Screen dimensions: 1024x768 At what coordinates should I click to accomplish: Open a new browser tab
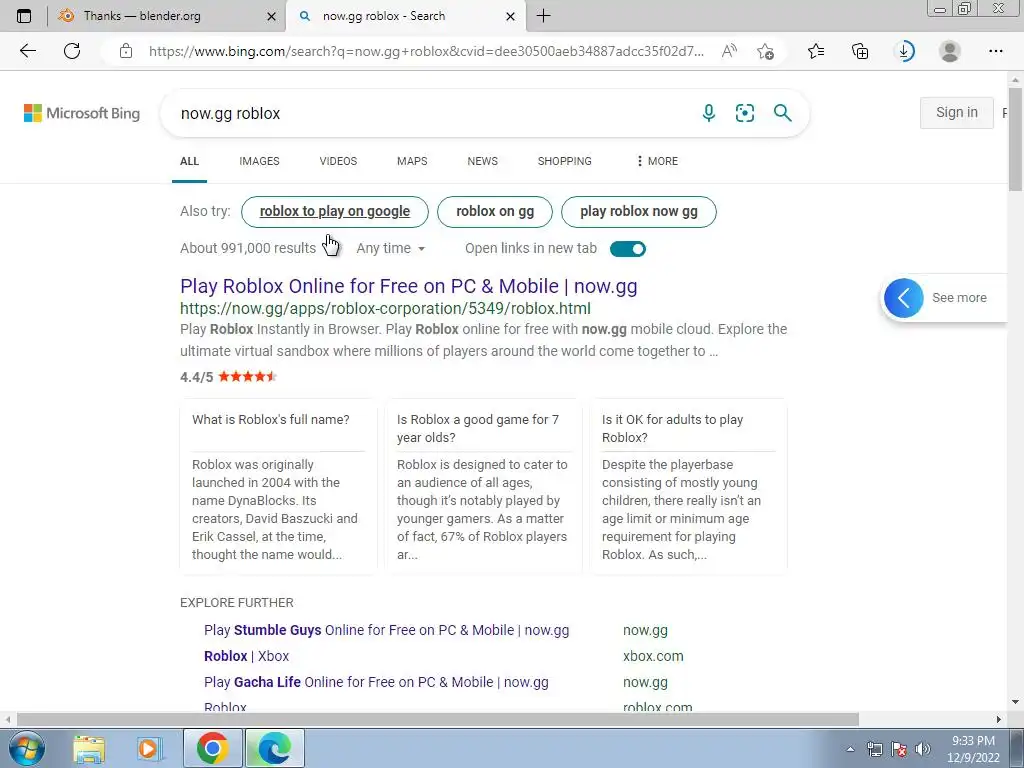543,16
